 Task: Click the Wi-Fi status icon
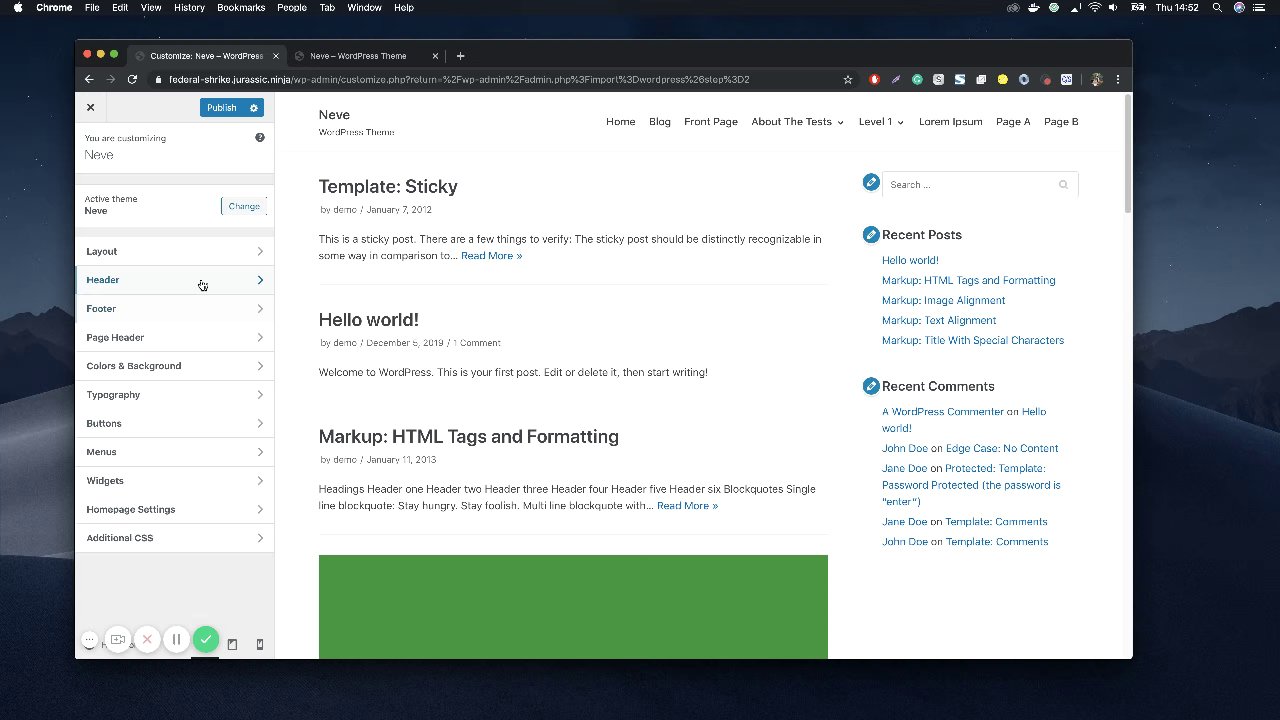1095,8
